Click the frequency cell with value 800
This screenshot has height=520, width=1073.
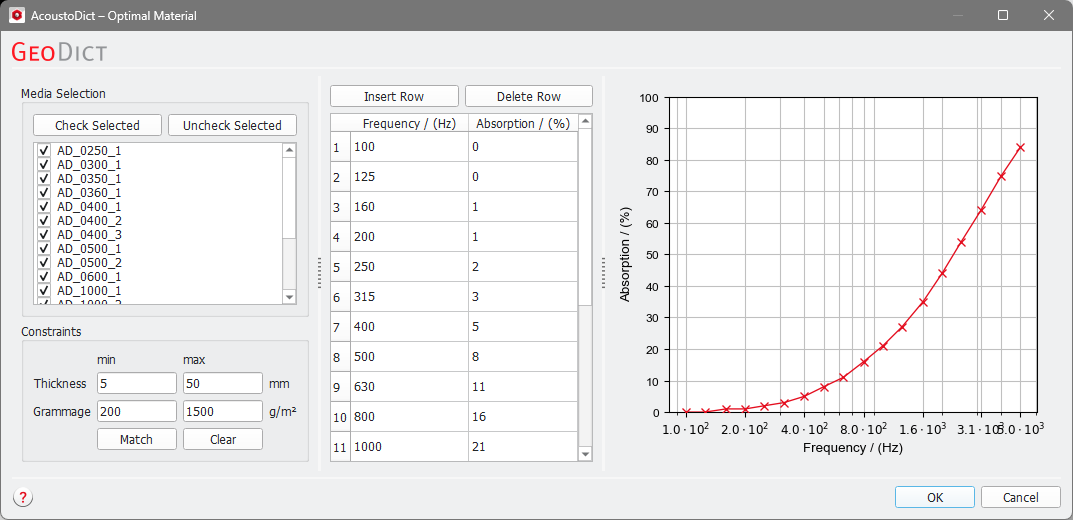[409, 417]
